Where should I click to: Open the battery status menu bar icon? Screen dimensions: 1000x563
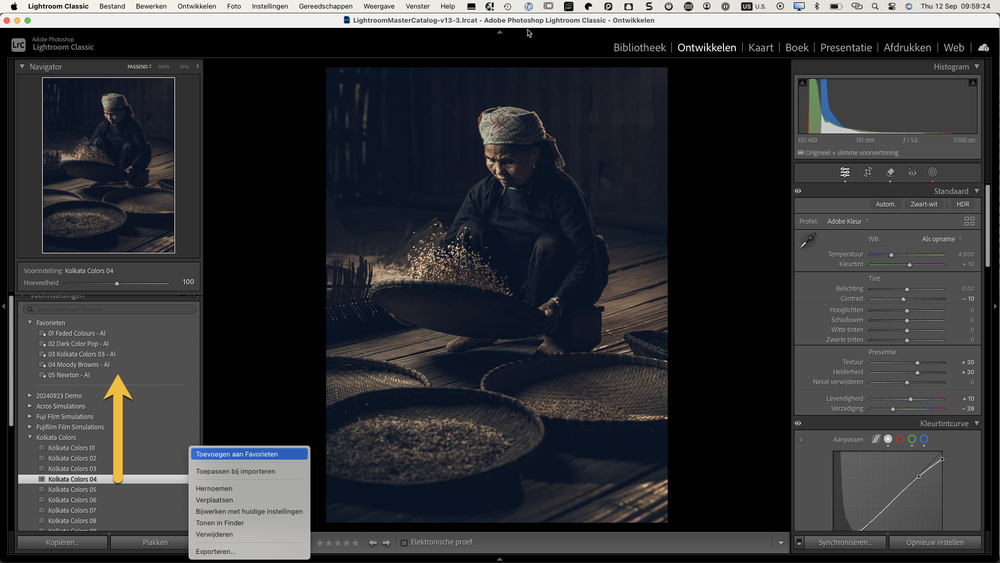(835, 6)
